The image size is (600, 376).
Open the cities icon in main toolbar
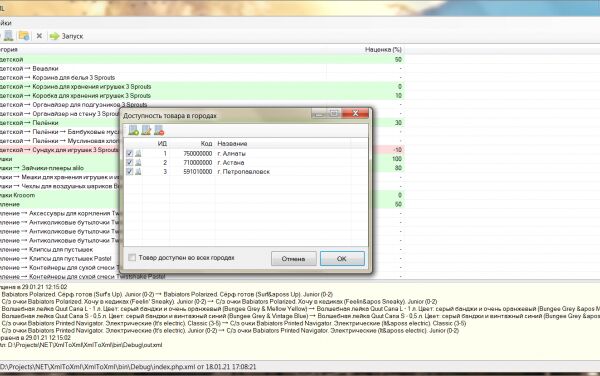click(8, 36)
